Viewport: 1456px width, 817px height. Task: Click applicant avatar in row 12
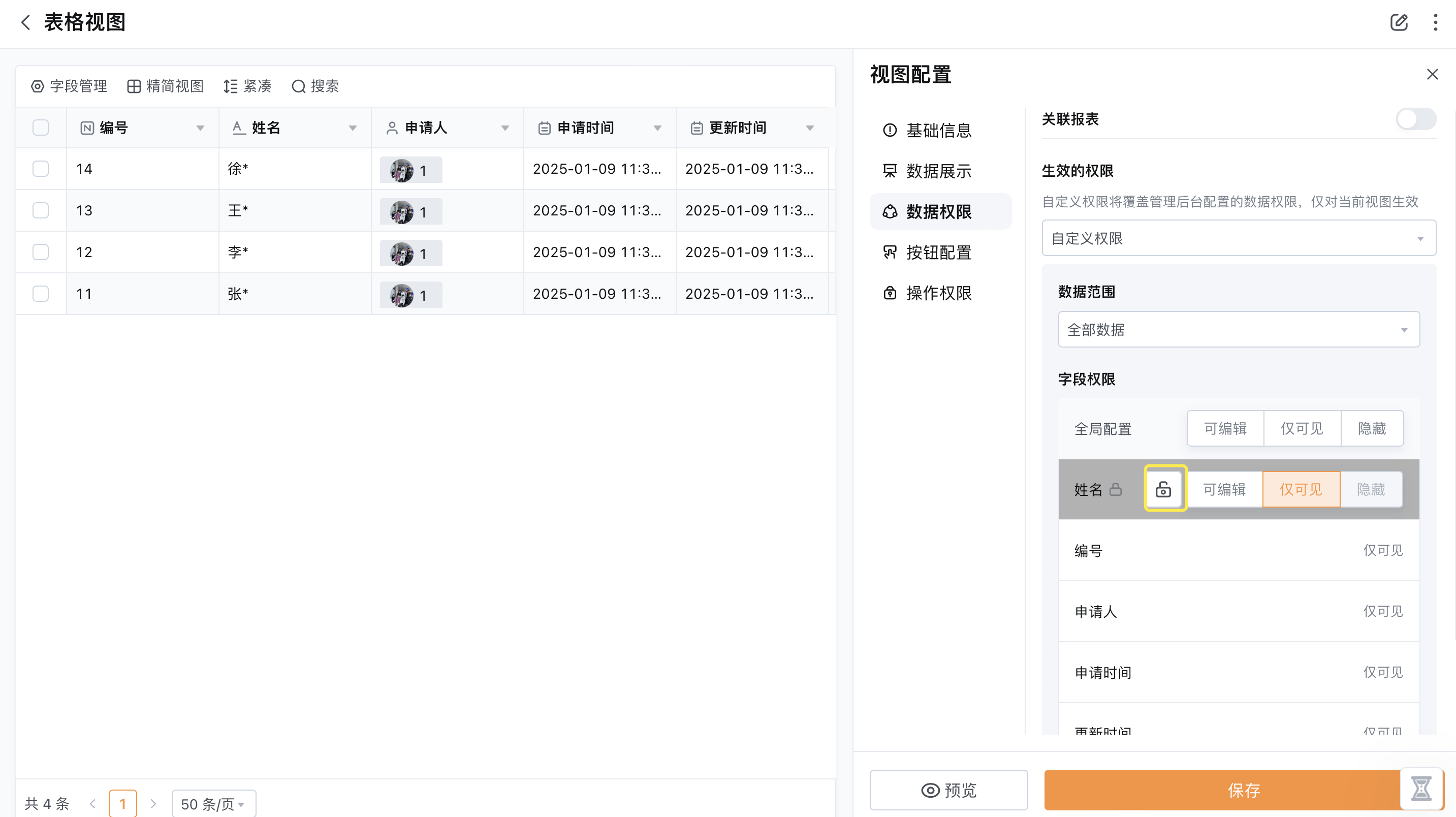pos(401,254)
